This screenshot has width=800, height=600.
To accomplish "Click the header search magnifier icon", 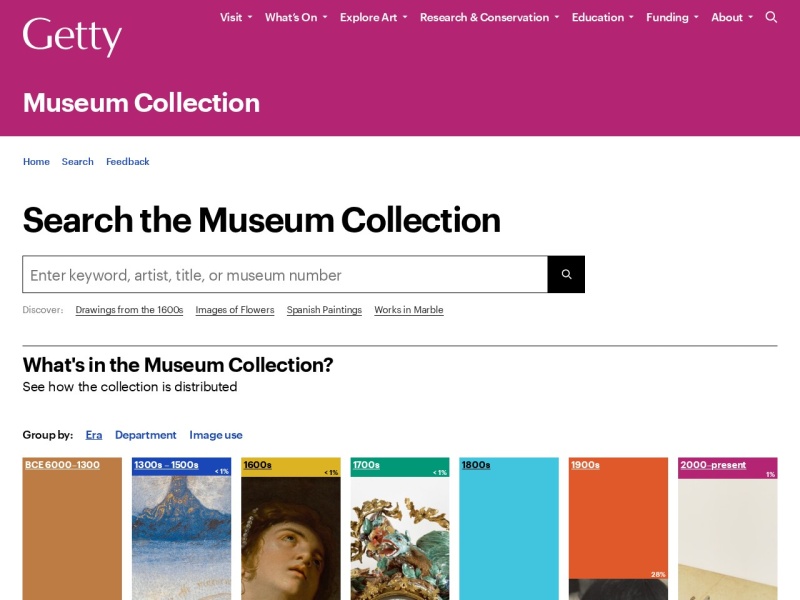I will click(771, 17).
